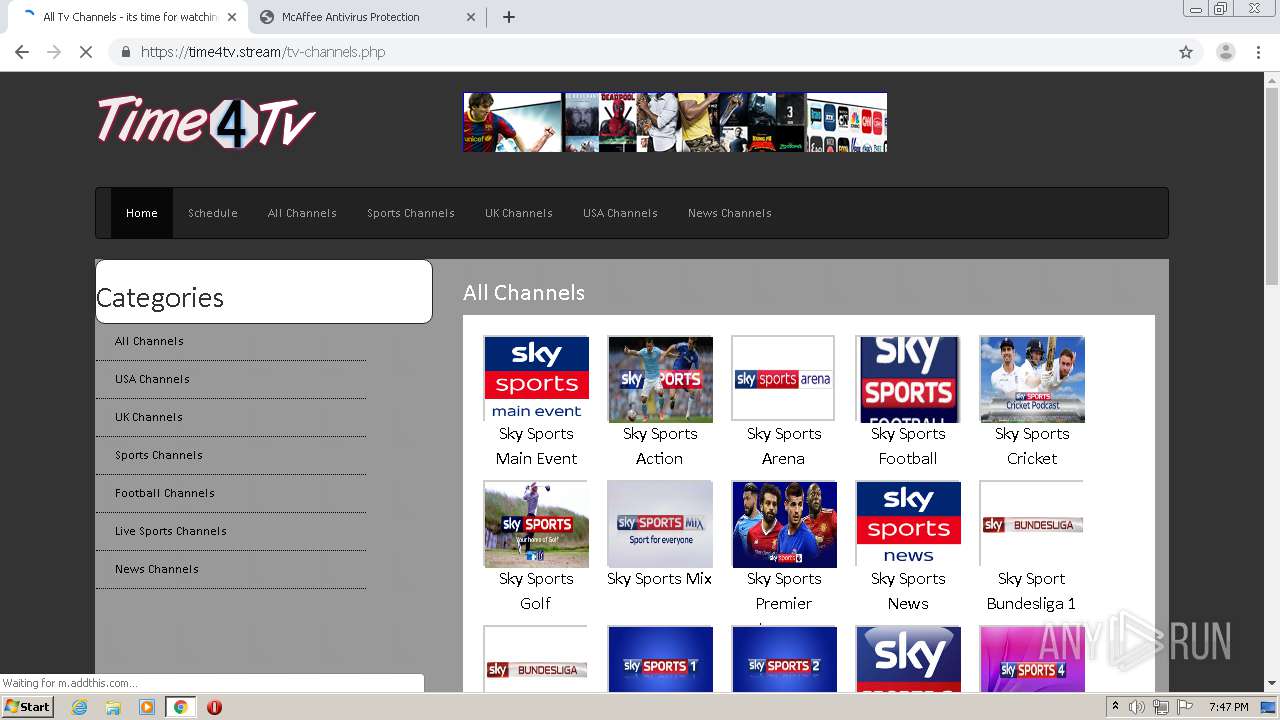Click the stop loading button
The width and height of the screenshot is (1280, 720).
[86, 52]
